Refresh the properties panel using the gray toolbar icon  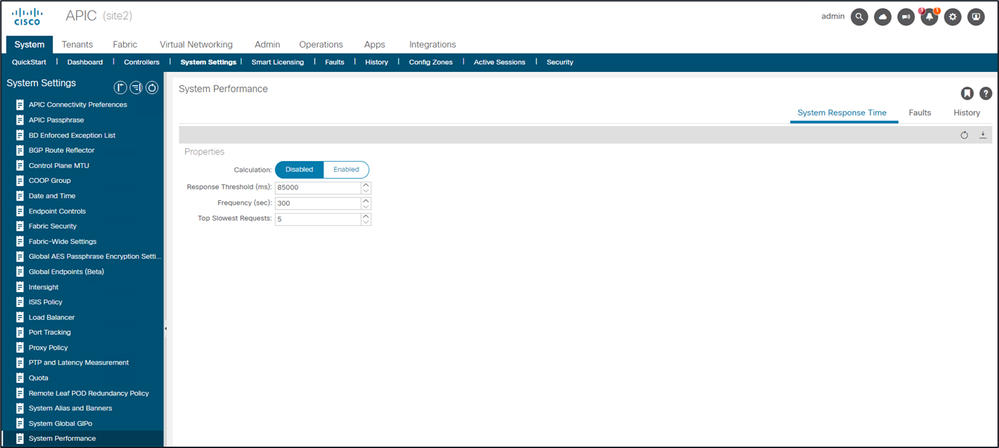tap(965, 135)
